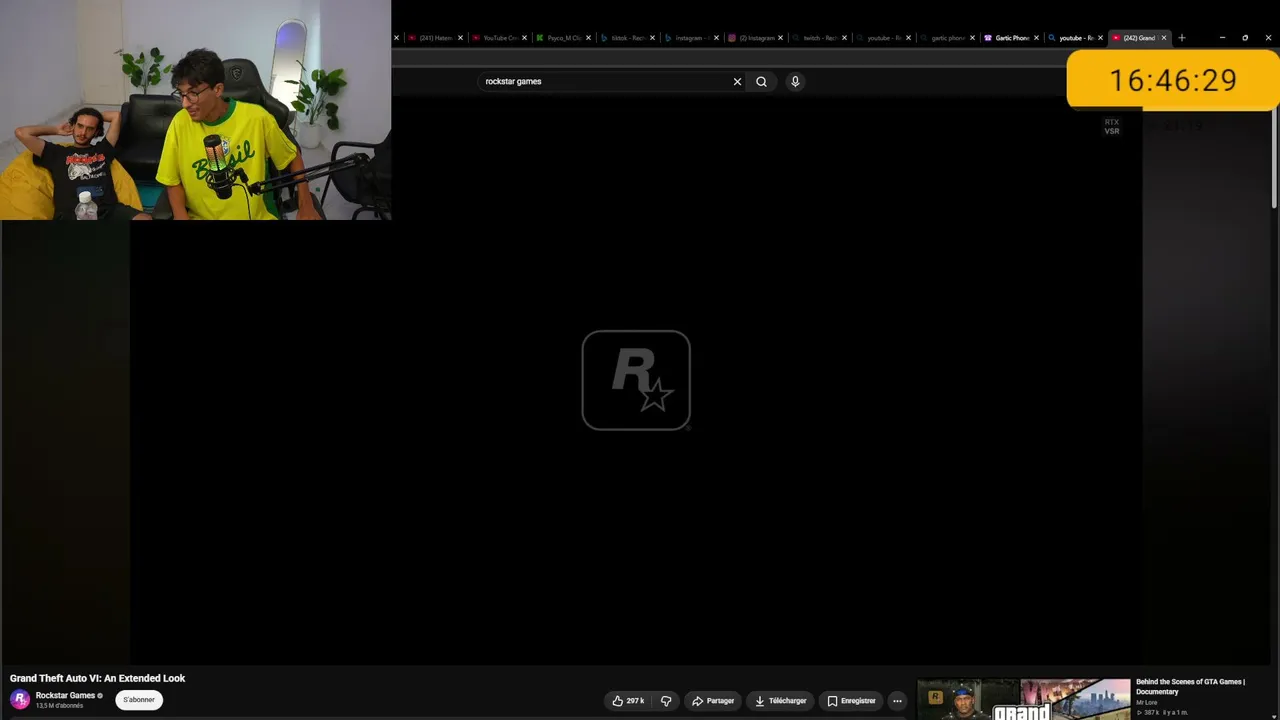Click the video player showing Rockstar logo
Image resolution: width=1280 pixels, height=720 pixels.
636,380
